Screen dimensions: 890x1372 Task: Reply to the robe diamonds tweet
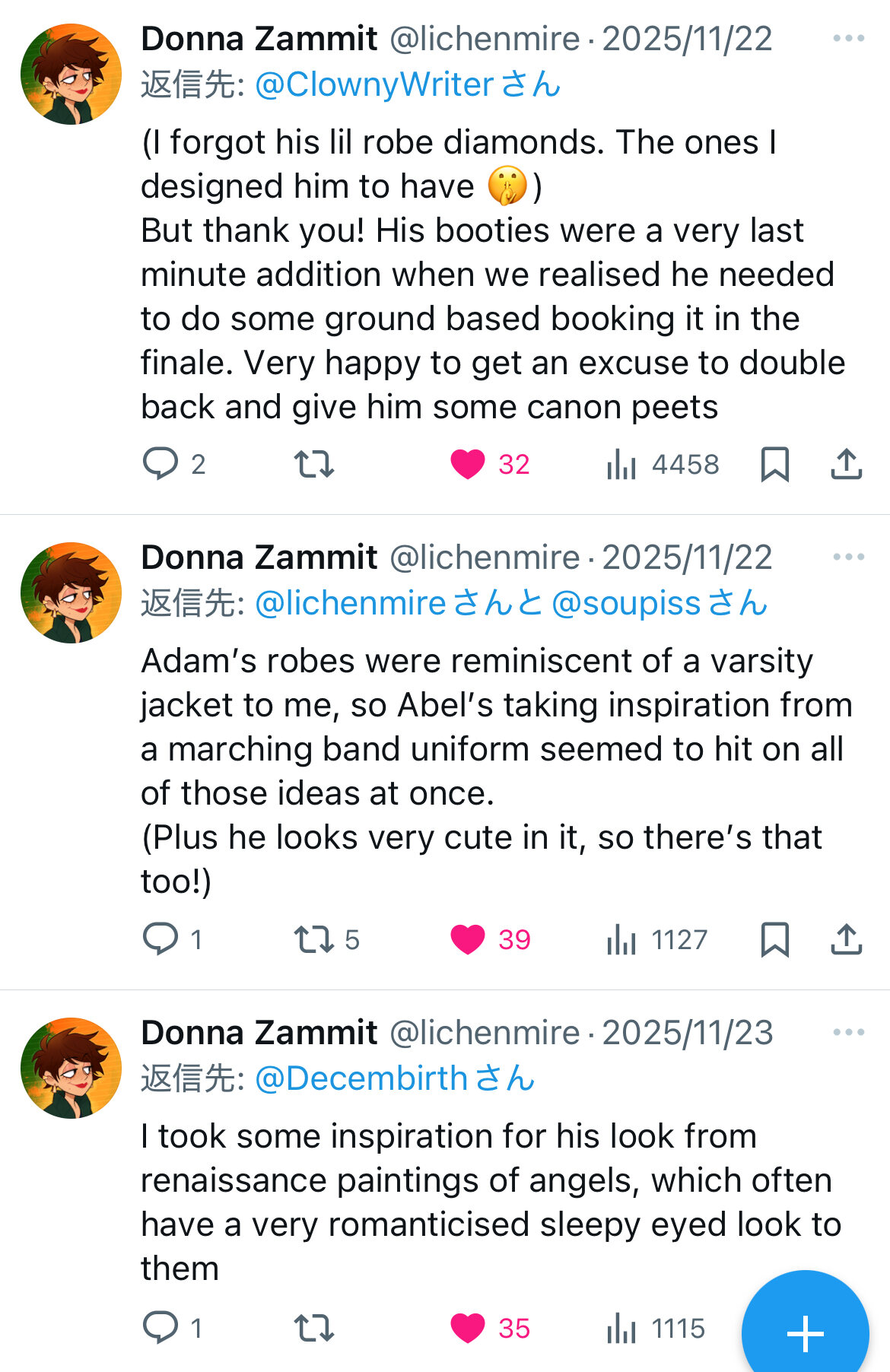[x=161, y=463]
